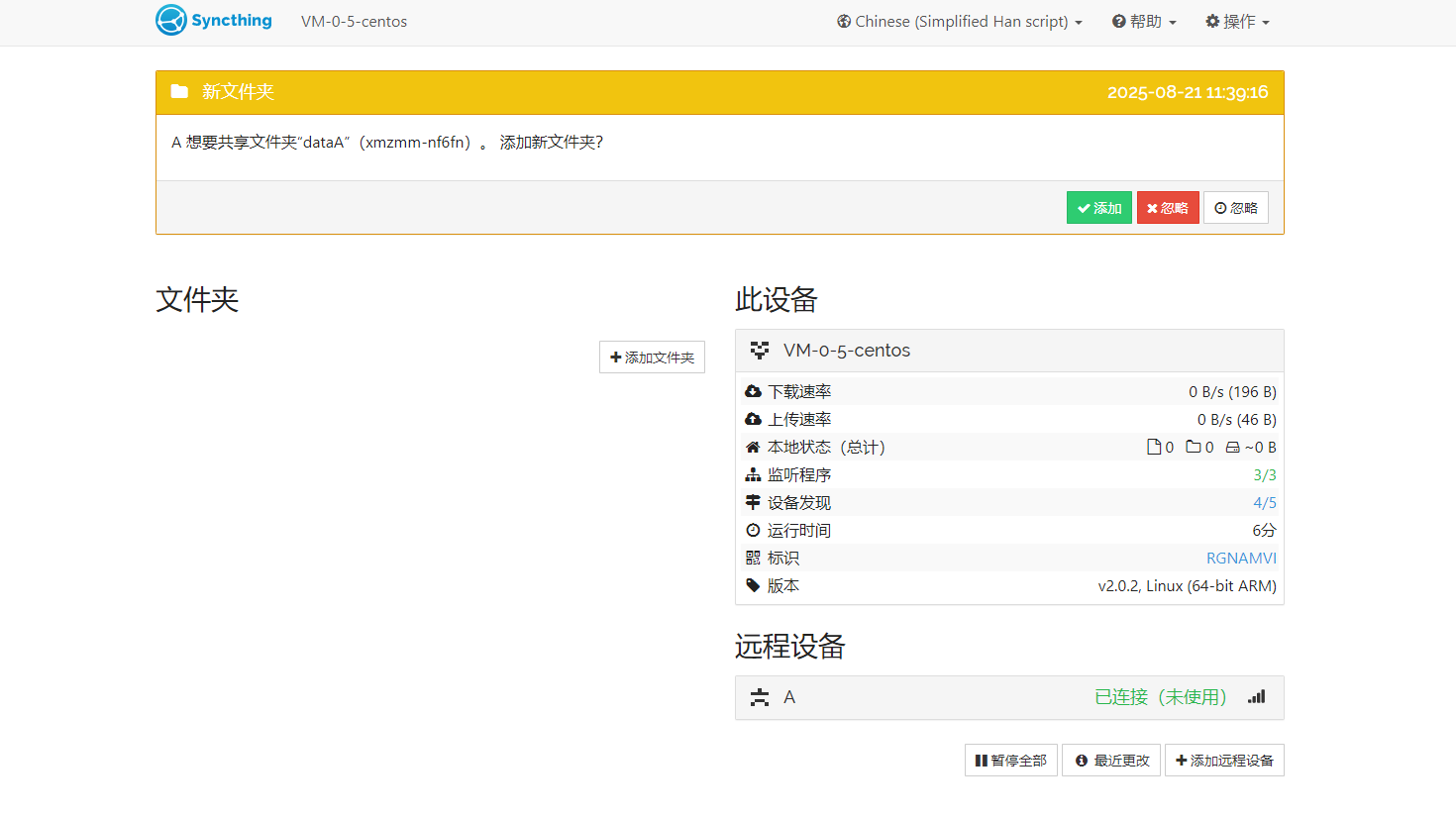Image resolution: width=1456 pixels, height=818 pixels.
Task: Click red 忽略 button to ignore folder
Action: click(1168, 208)
